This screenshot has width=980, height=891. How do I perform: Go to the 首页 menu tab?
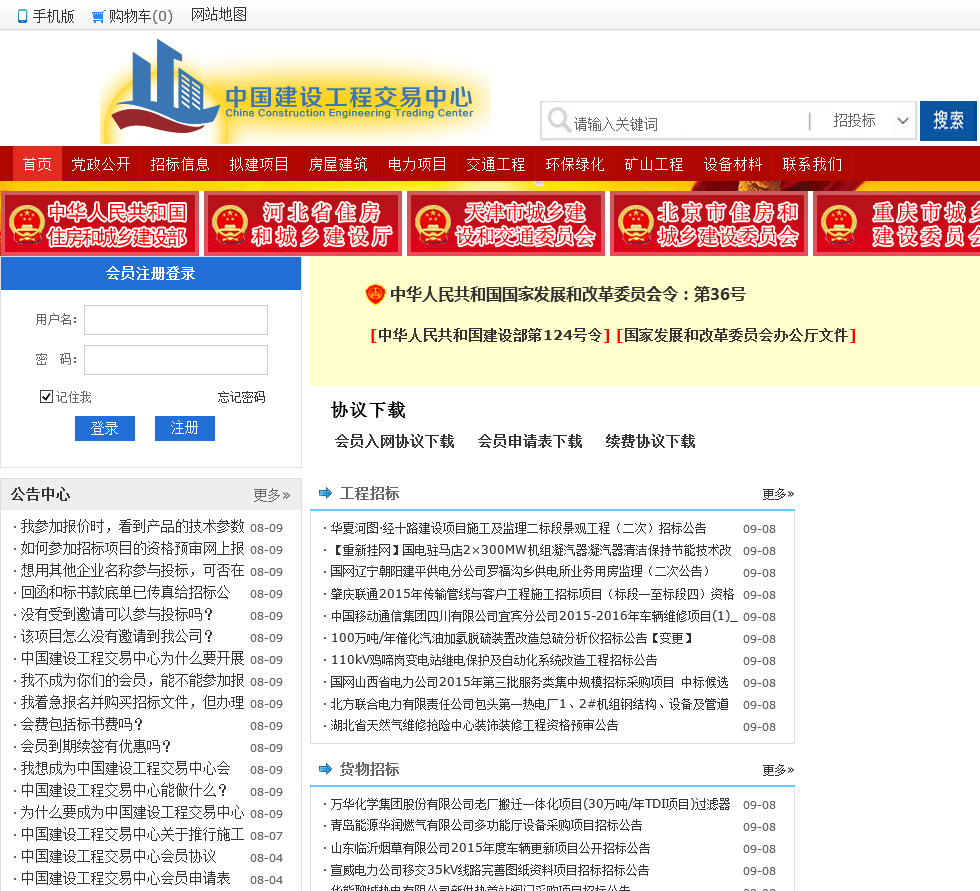(x=38, y=164)
